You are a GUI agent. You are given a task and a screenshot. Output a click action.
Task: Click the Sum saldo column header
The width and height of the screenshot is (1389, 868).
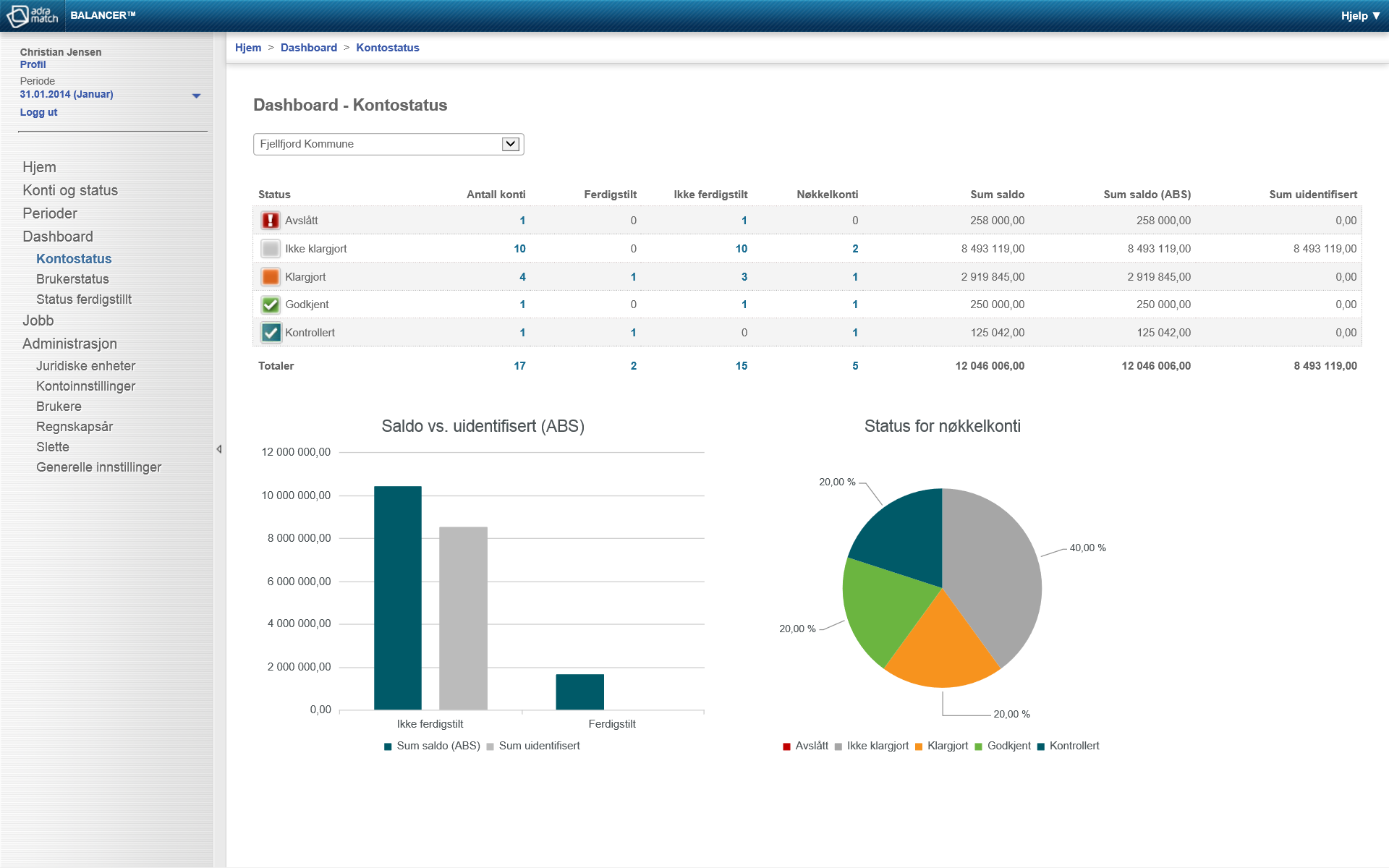point(997,195)
